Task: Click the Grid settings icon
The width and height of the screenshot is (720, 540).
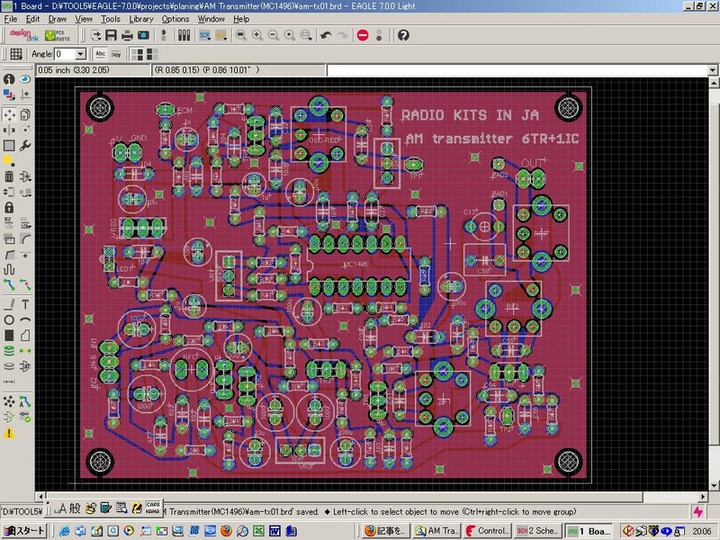Action: [16, 54]
